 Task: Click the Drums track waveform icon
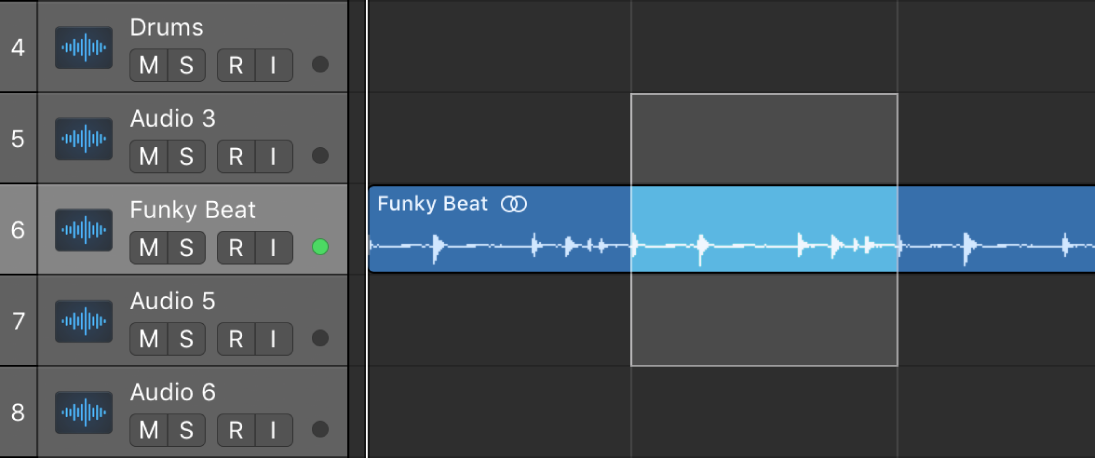point(84,48)
